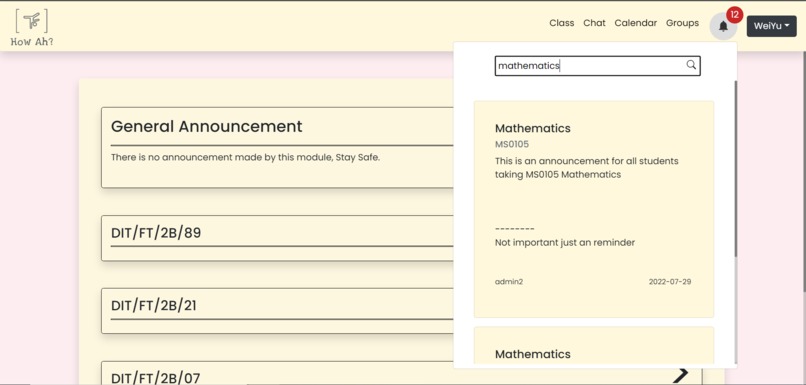Click the mathematics search field
This screenshot has height=385, width=806.
coord(597,66)
